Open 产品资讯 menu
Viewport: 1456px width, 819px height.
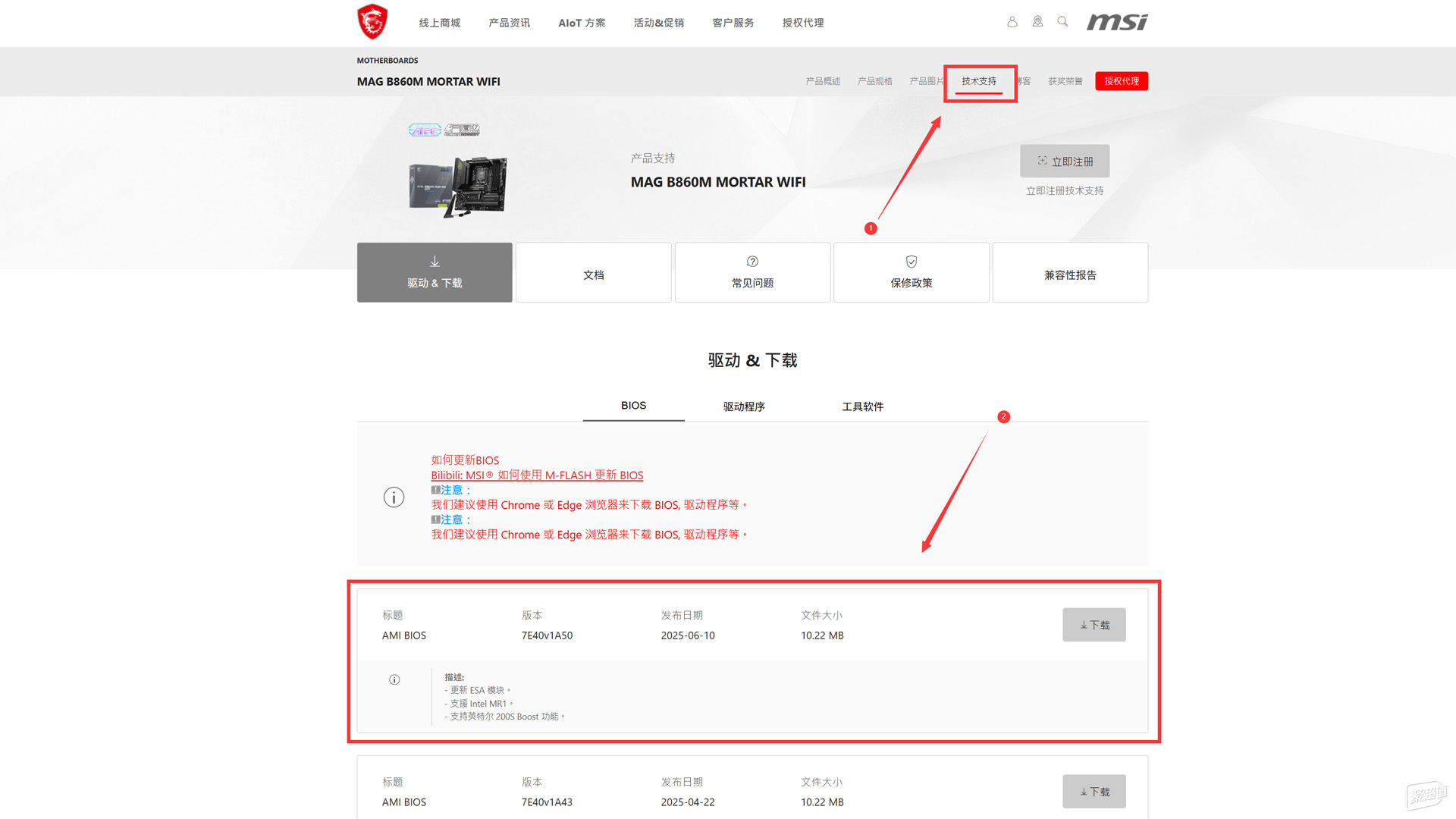[510, 23]
